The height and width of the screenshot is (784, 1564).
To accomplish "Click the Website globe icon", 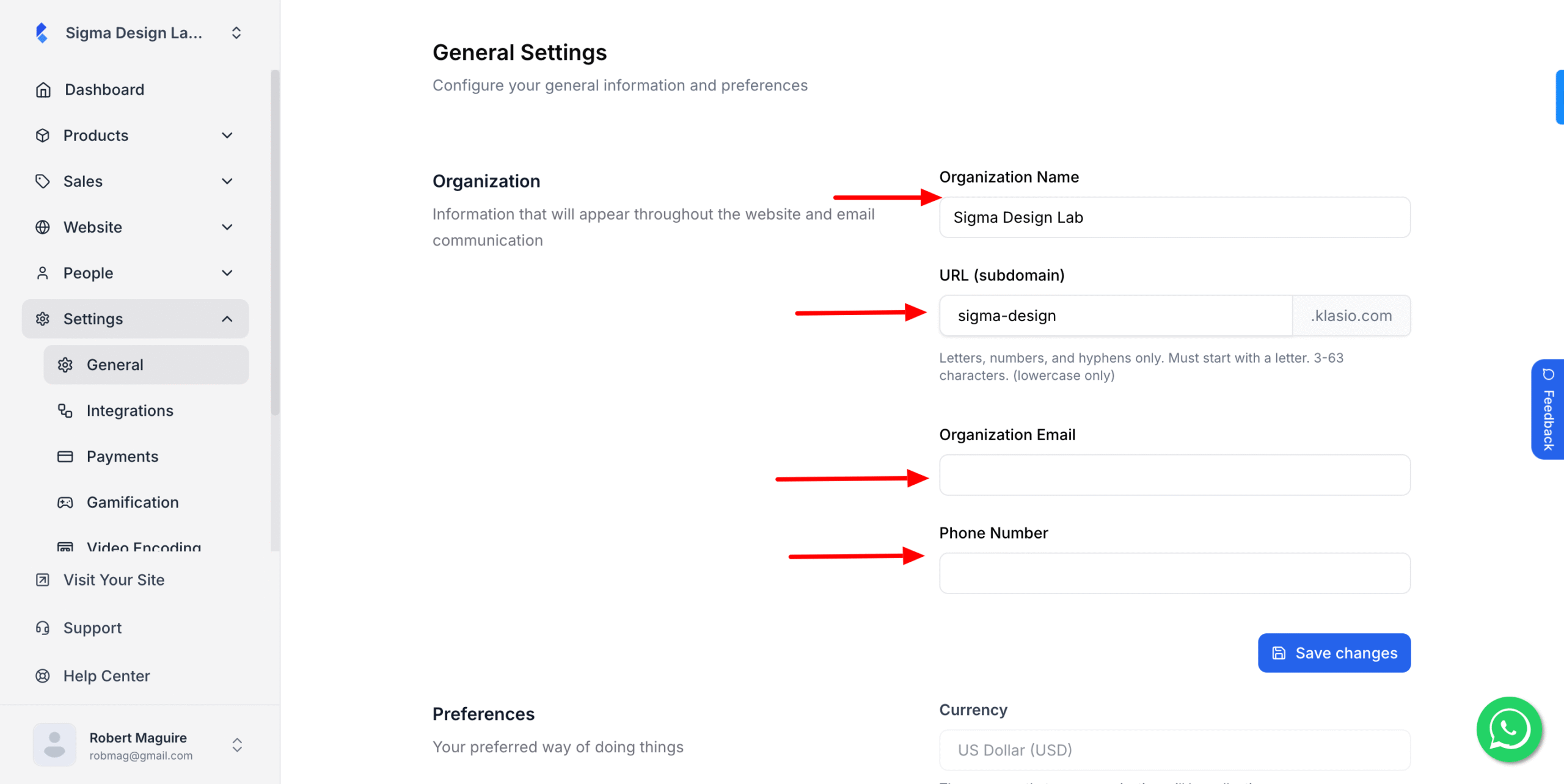I will coord(43,227).
